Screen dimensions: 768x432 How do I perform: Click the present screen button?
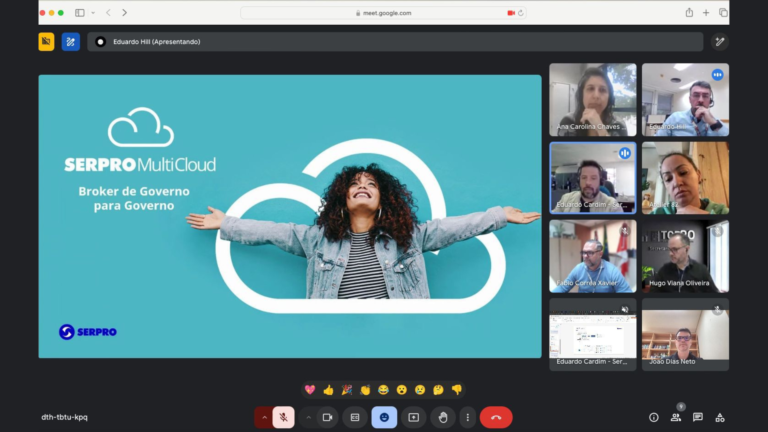[x=413, y=417]
